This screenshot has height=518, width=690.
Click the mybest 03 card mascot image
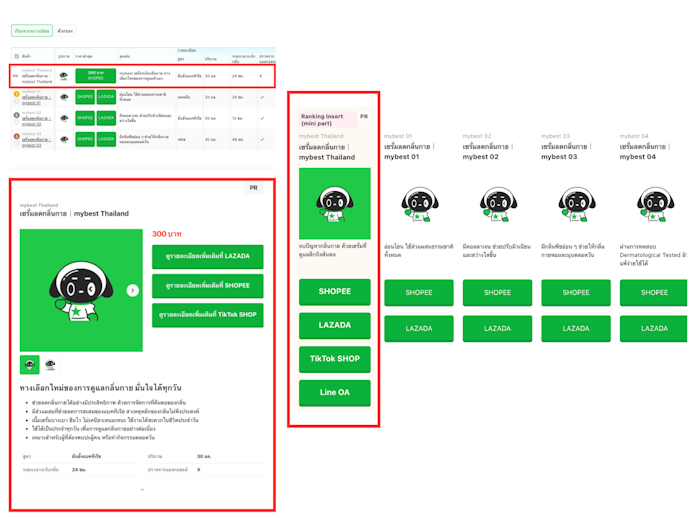point(576,204)
